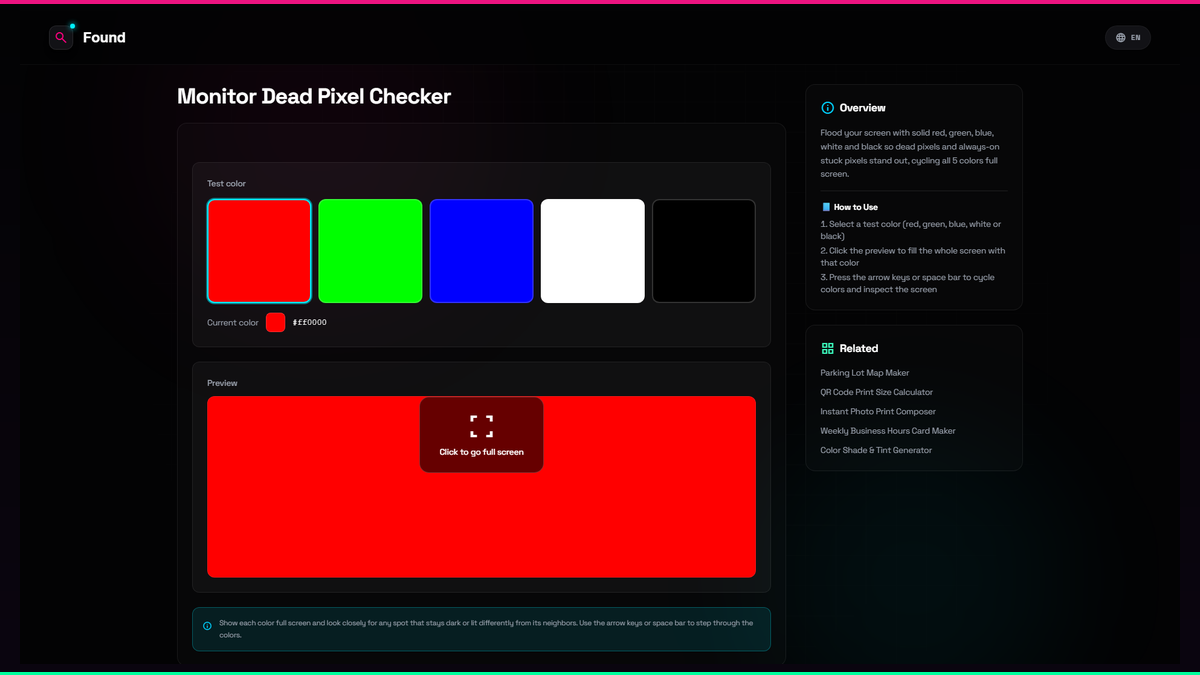Open Instant Photo Print Composer link

click(x=878, y=411)
